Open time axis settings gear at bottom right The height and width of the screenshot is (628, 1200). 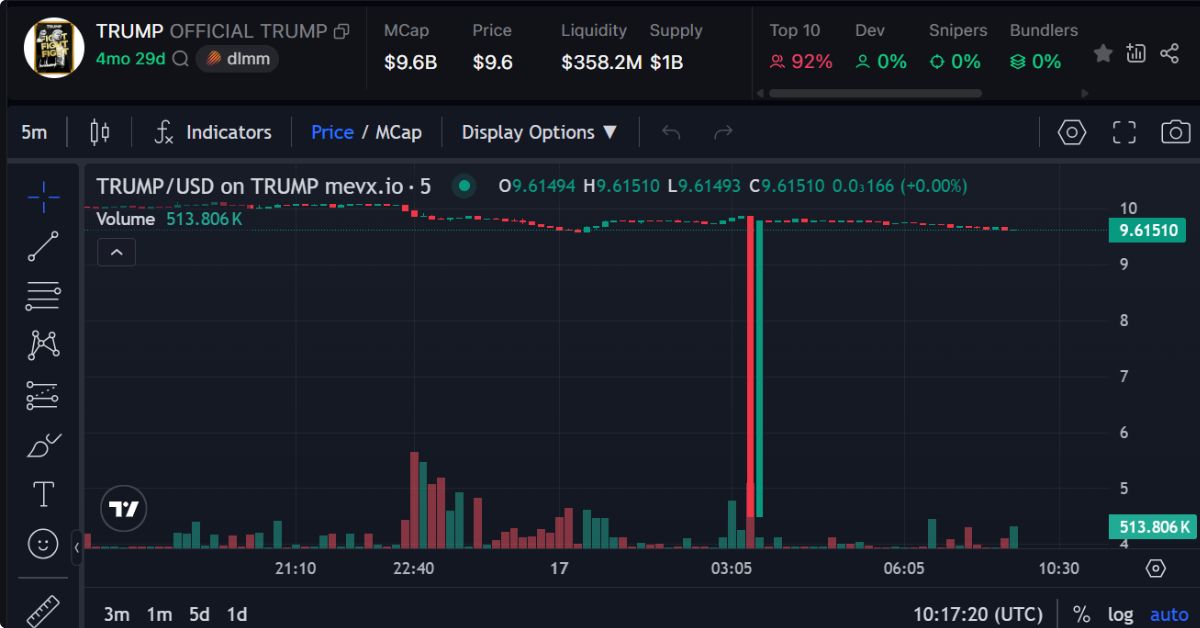click(x=1156, y=568)
